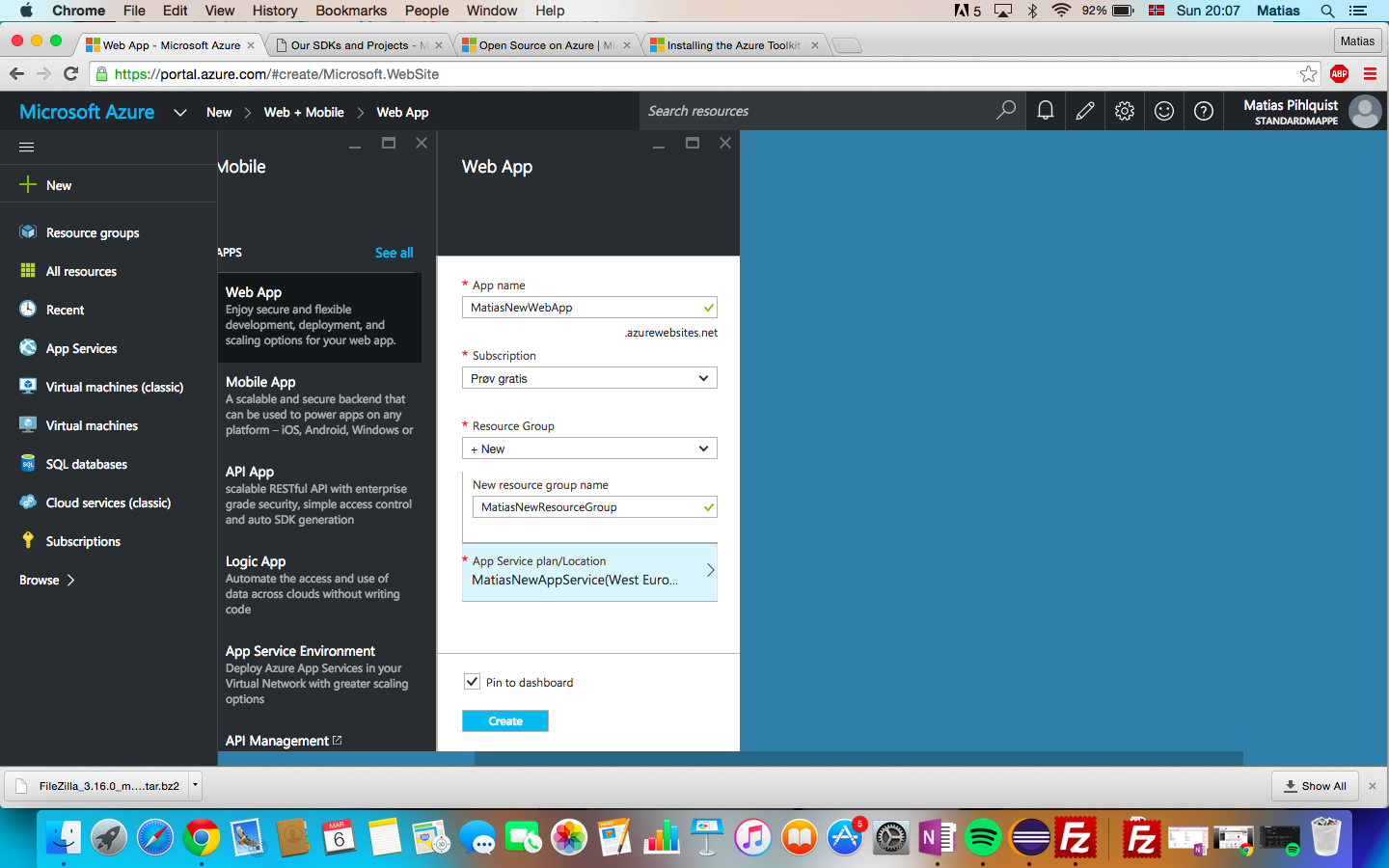This screenshot has width=1389, height=868.
Task: Bookmark page with the star icon
Action: (1308, 73)
